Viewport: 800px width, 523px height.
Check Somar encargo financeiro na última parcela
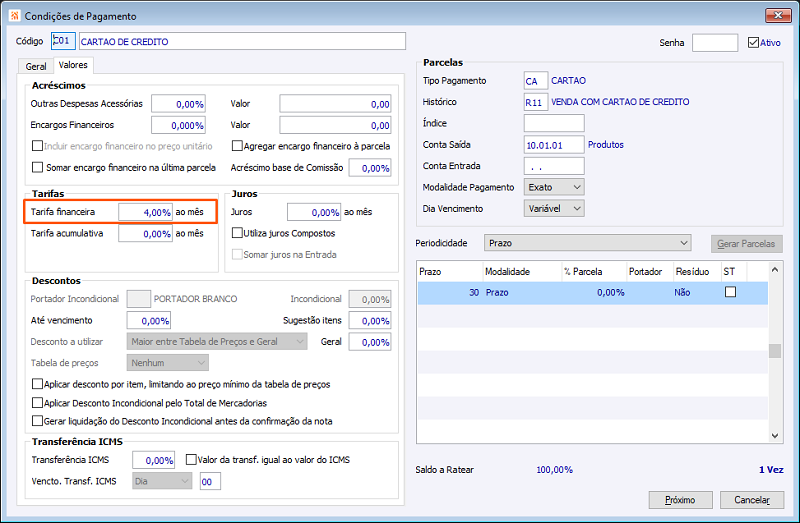[39, 168]
